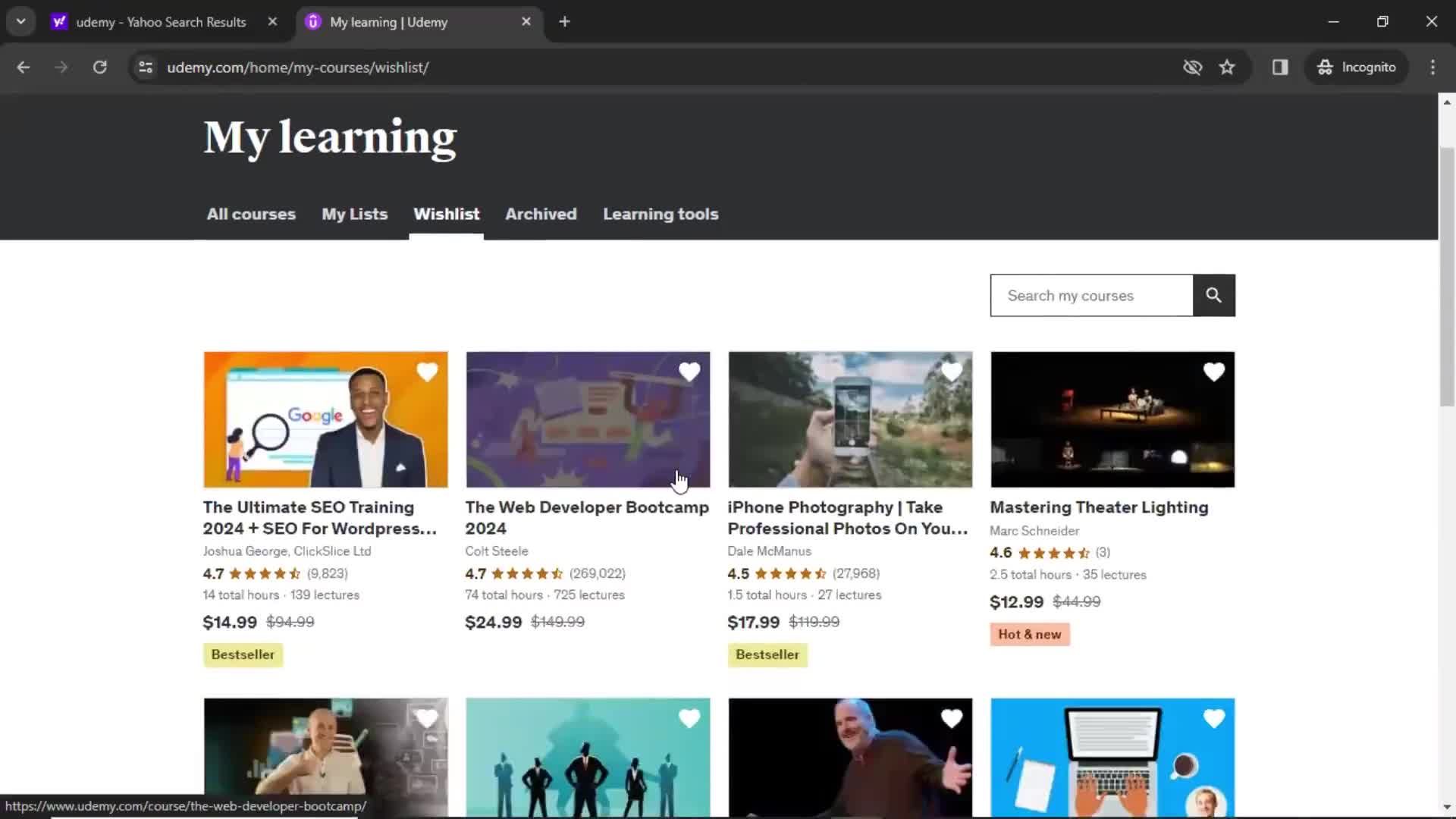
Task: Click the scrollbar down arrow
Action: pos(1447,808)
